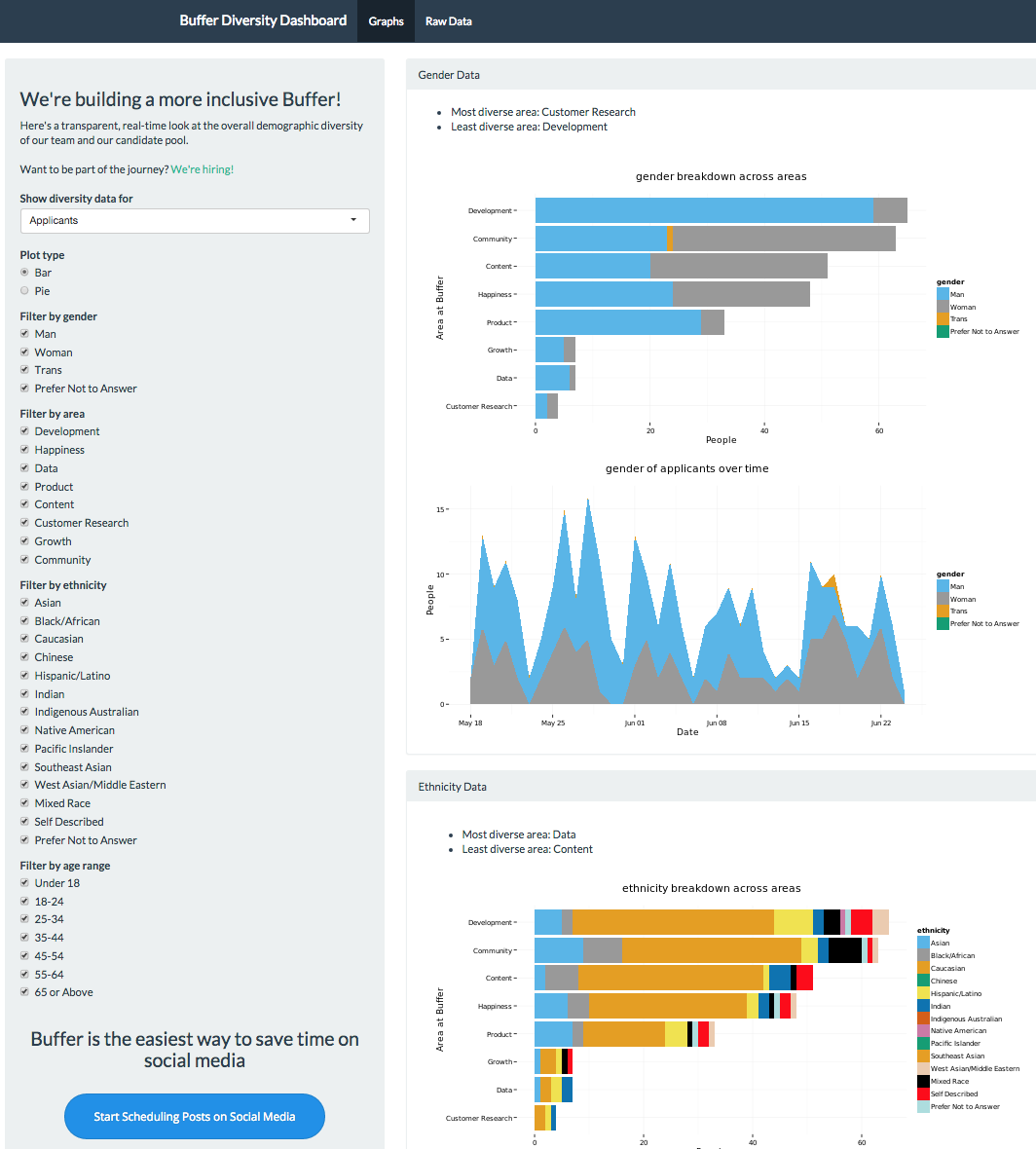This screenshot has height=1149, width=1036.
Task: Click Man swatch in gender breakdown legend
Action: (943, 295)
